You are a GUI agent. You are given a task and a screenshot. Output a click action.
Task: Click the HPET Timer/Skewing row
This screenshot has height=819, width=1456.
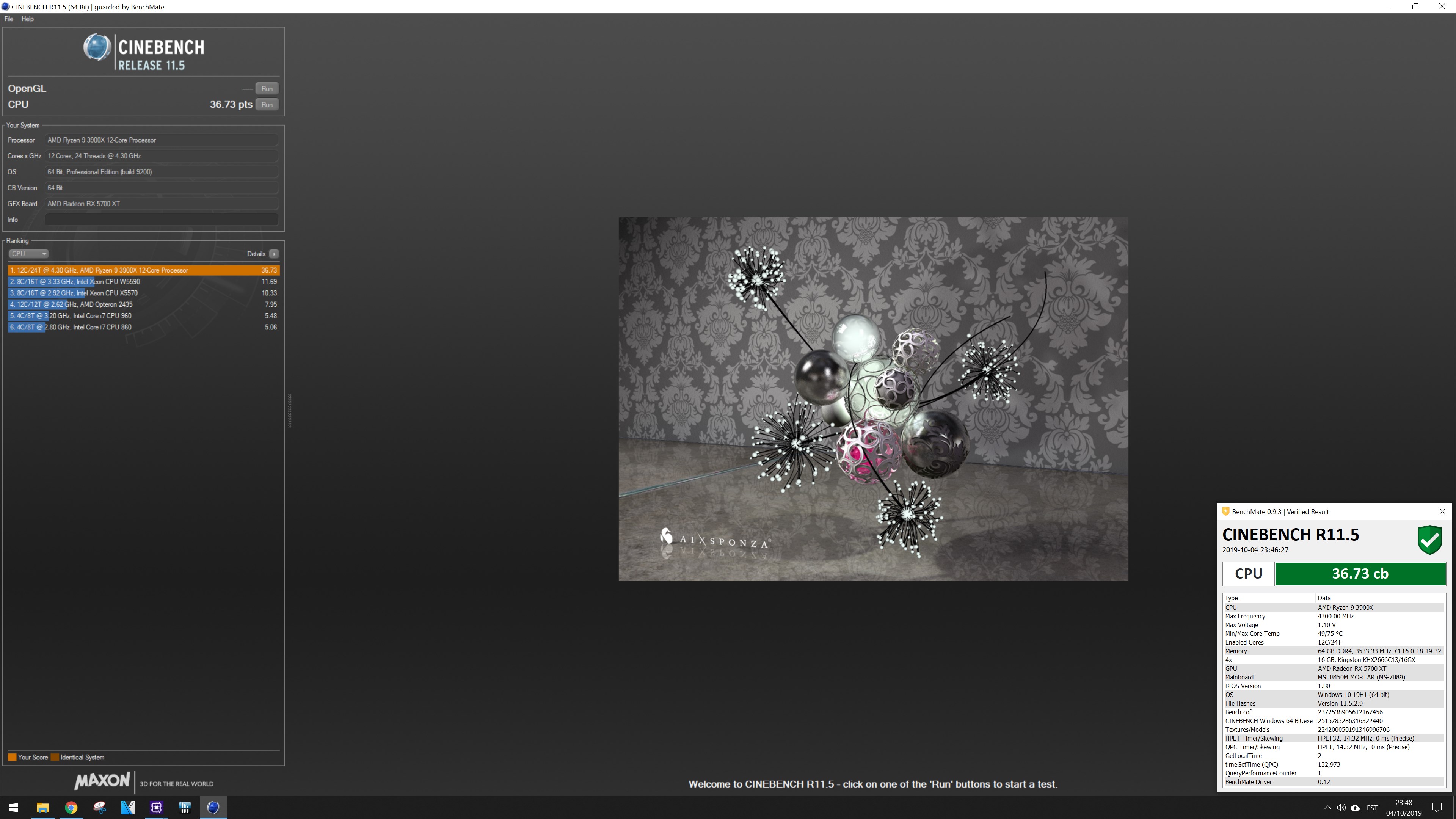point(1334,738)
